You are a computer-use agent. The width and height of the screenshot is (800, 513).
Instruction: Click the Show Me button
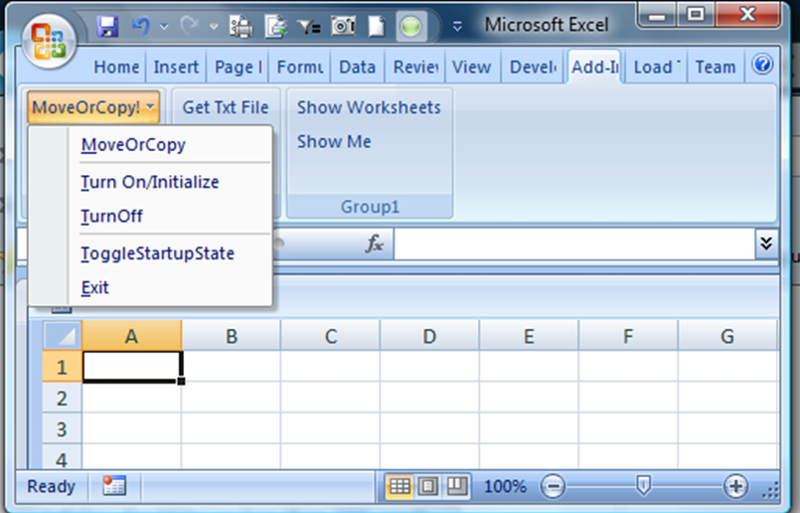(x=334, y=141)
